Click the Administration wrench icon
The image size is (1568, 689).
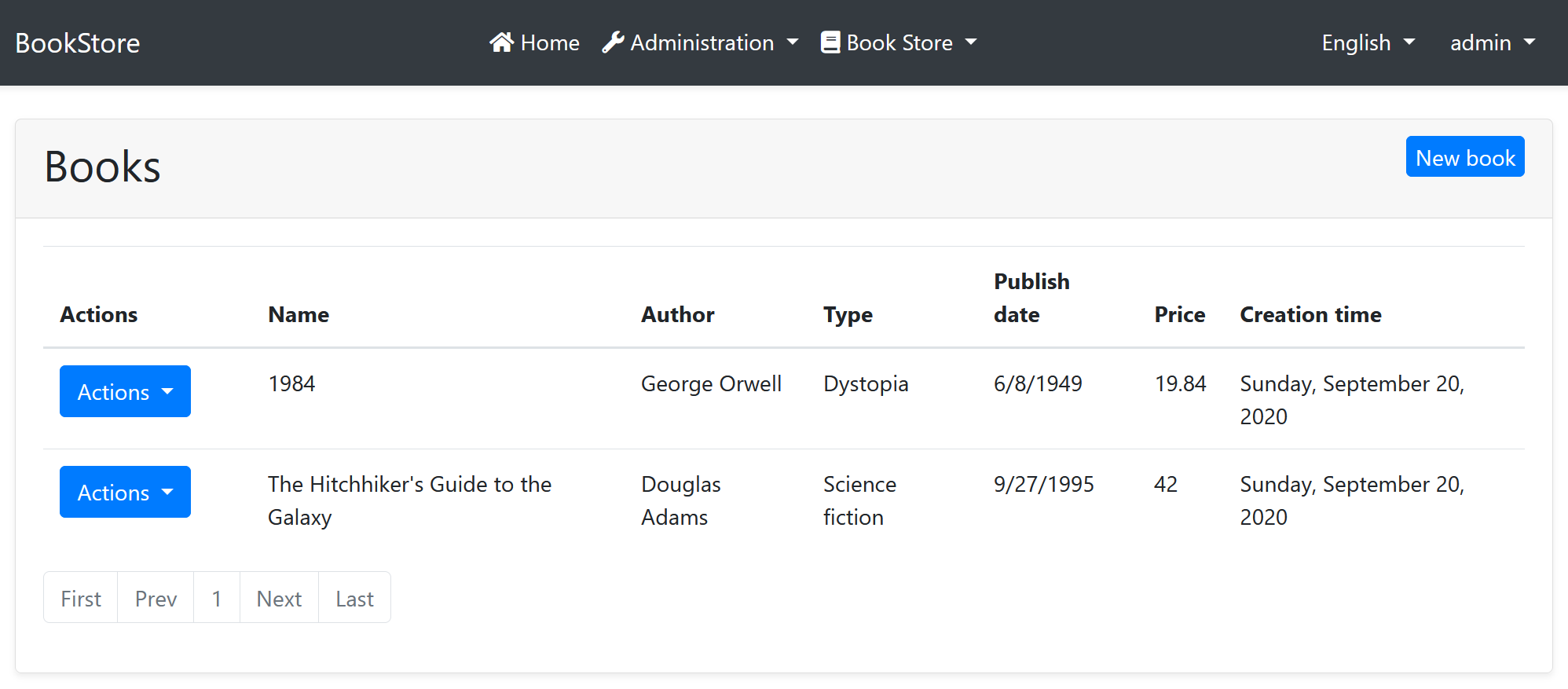pyautogui.click(x=613, y=42)
